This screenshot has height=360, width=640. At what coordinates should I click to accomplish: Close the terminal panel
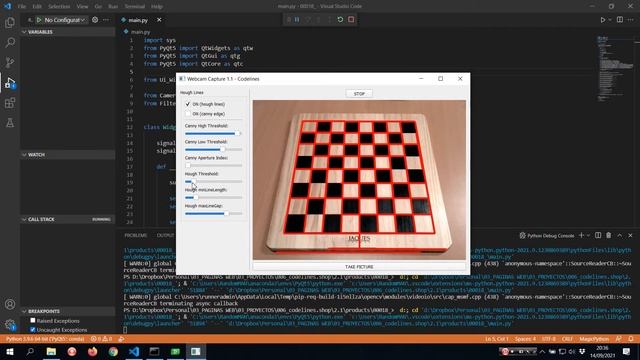click(630, 236)
